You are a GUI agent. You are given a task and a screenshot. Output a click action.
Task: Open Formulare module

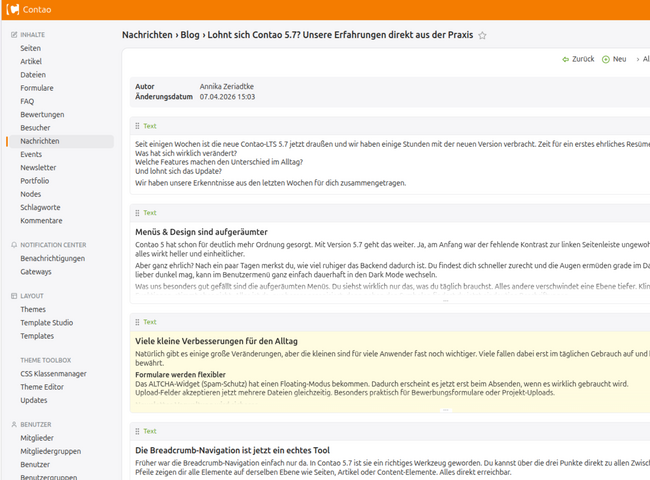(37, 88)
